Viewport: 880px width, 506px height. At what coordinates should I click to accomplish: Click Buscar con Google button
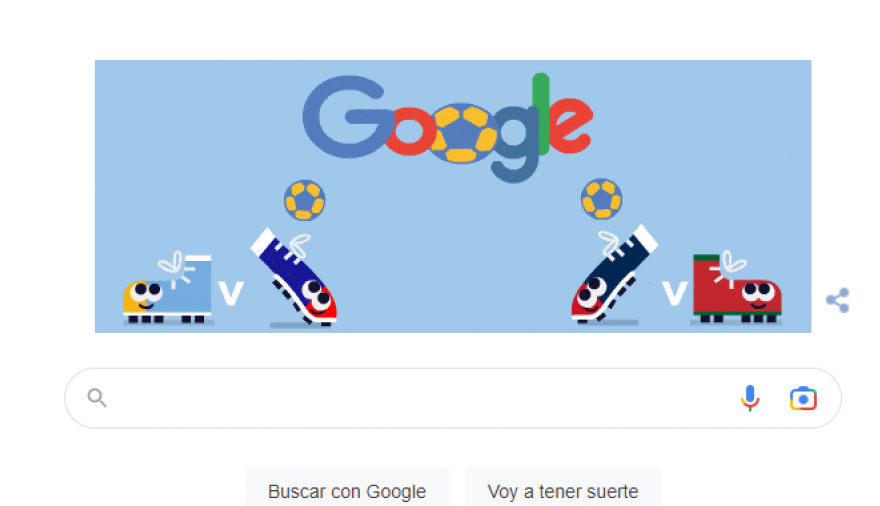347,491
